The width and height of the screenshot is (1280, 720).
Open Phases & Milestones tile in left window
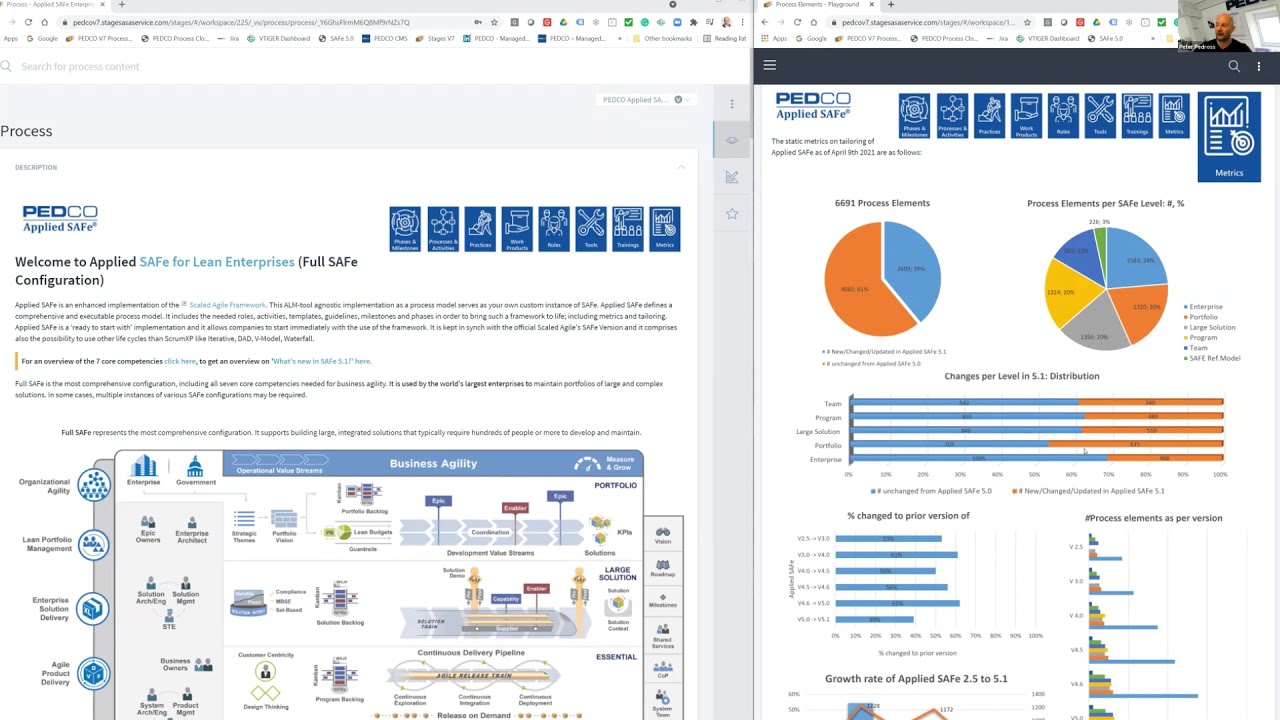(405, 229)
